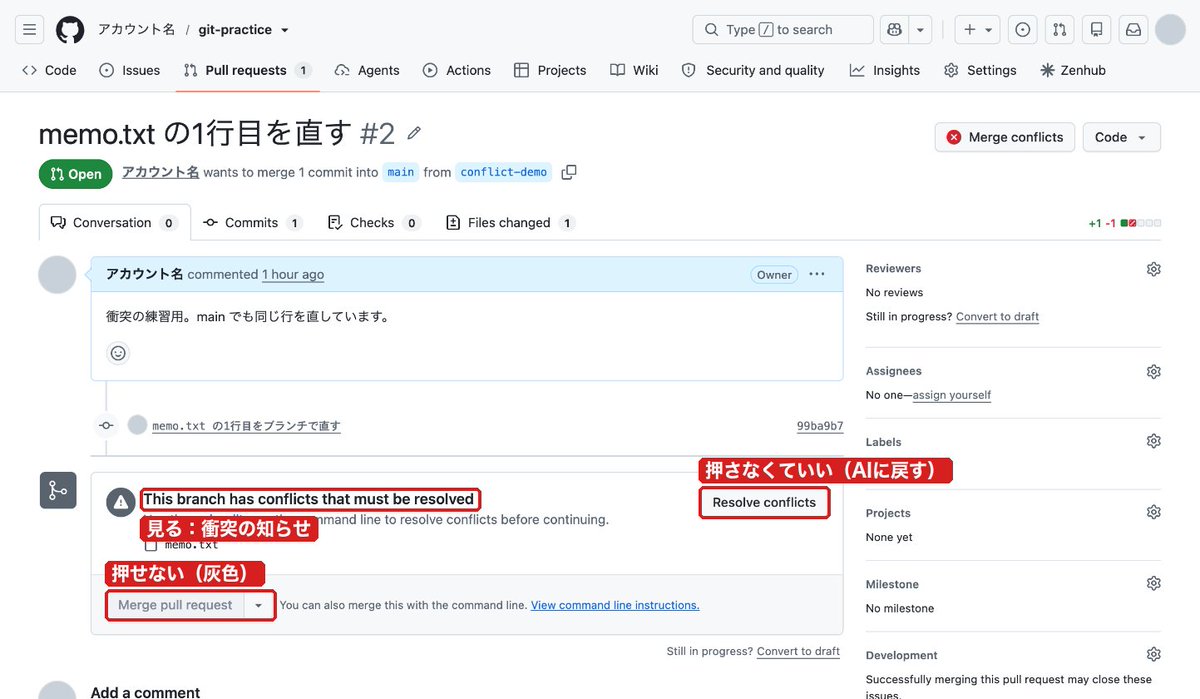Go to the Issues tab
Viewport: 1200px width, 699px height.
130,70
